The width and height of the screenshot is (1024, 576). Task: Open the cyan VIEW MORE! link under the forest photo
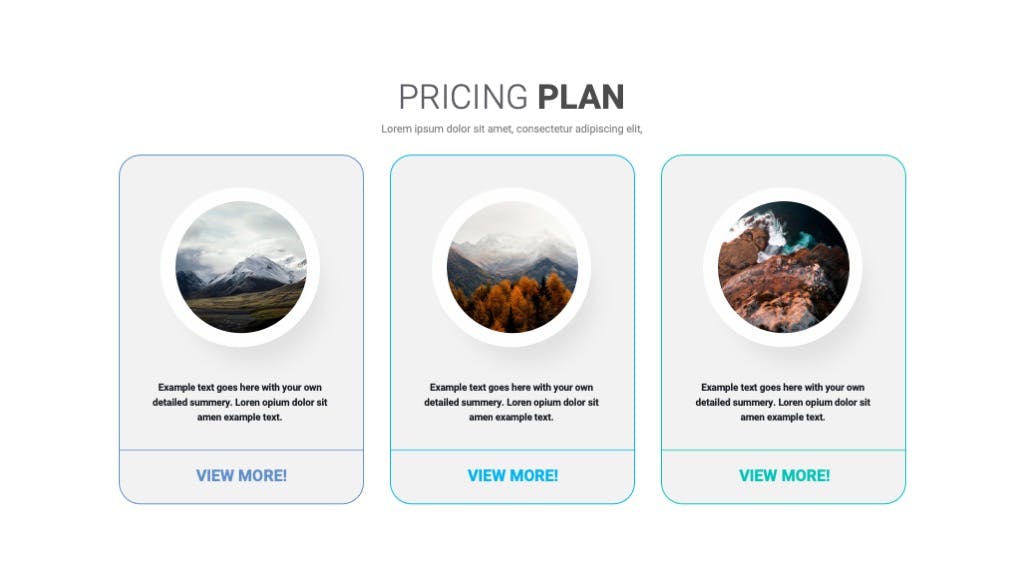513,475
